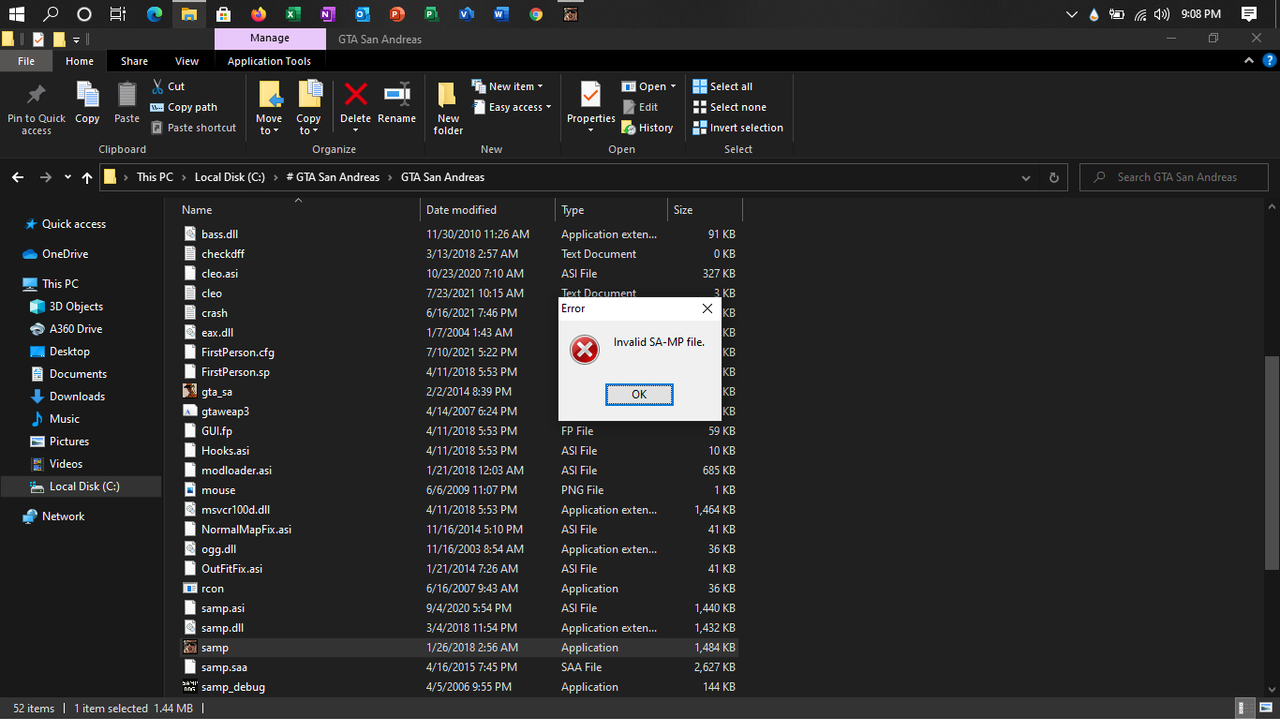Viewport: 1280px width, 720px height.
Task: Sort by Size column header
Action: tap(704, 210)
